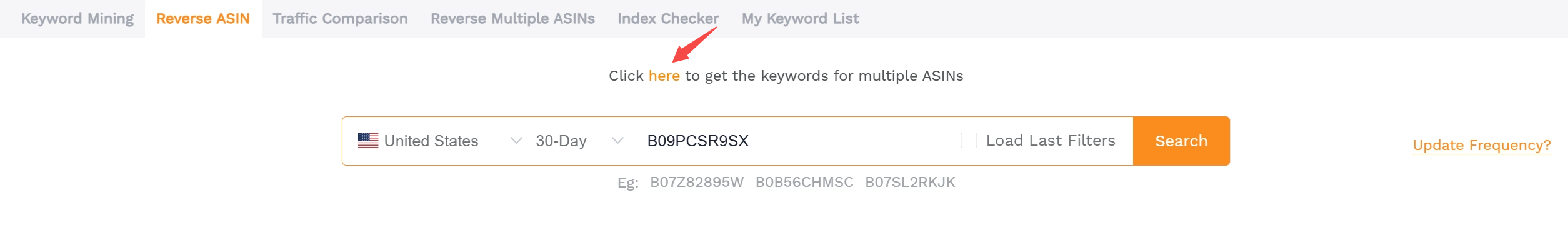Click the United States flag icon

(368, 141)
